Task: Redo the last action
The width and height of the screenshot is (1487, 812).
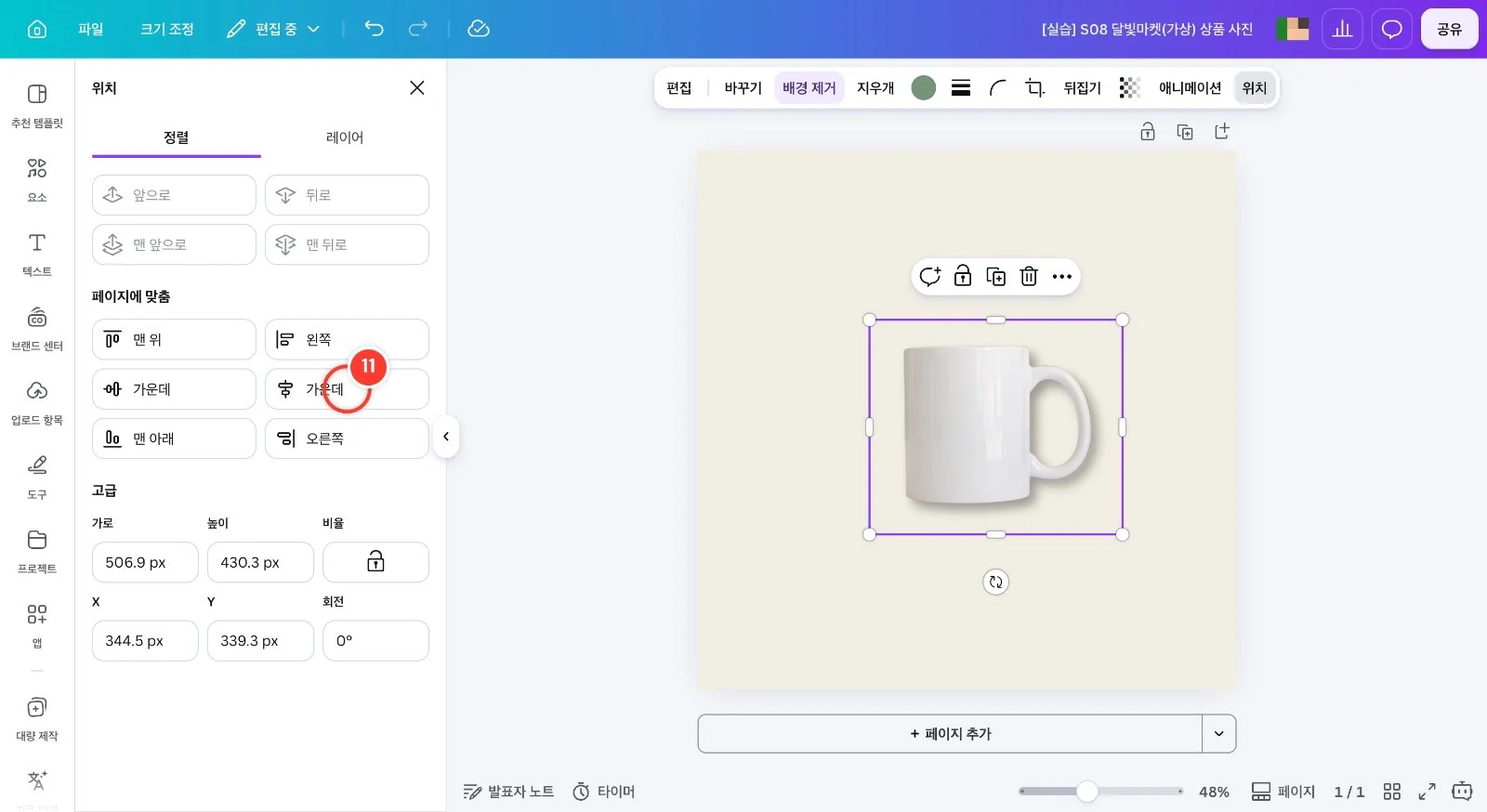Action: [x=418, y=29]
